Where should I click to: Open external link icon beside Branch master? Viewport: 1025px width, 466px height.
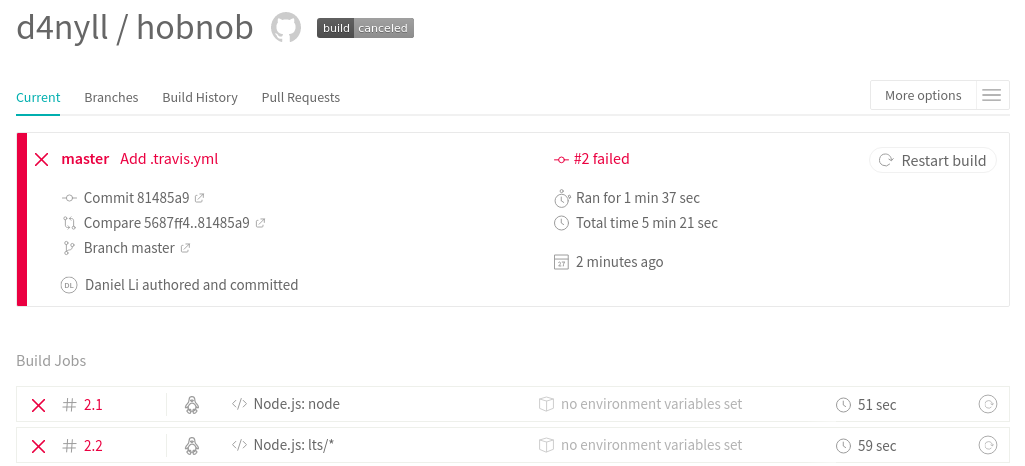pos(185,248)
